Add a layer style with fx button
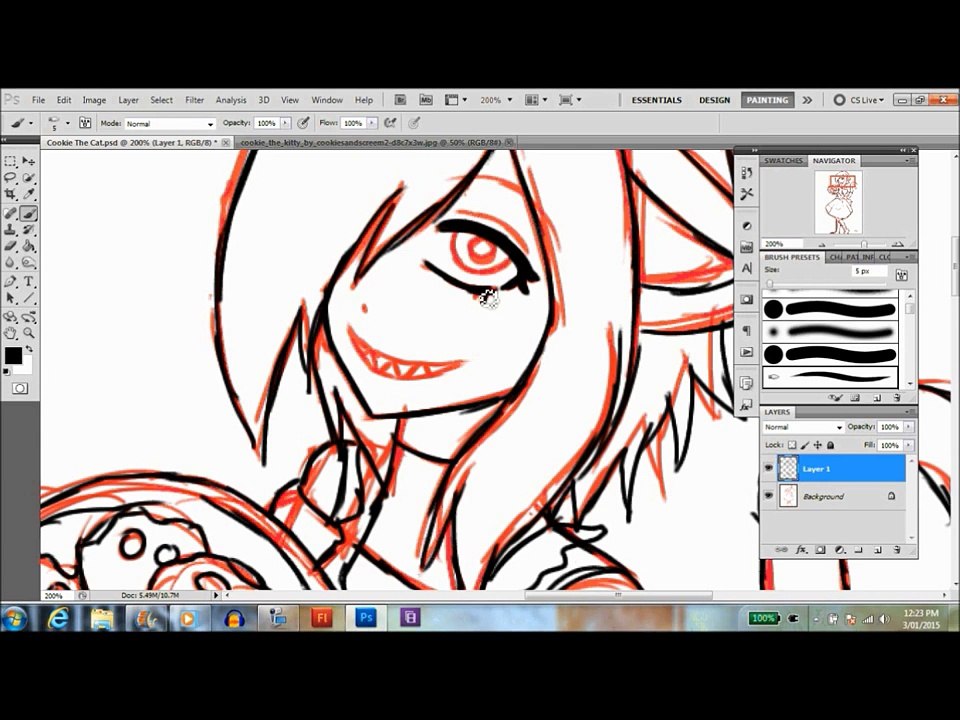The image size is (960, 720). point(801,550)
